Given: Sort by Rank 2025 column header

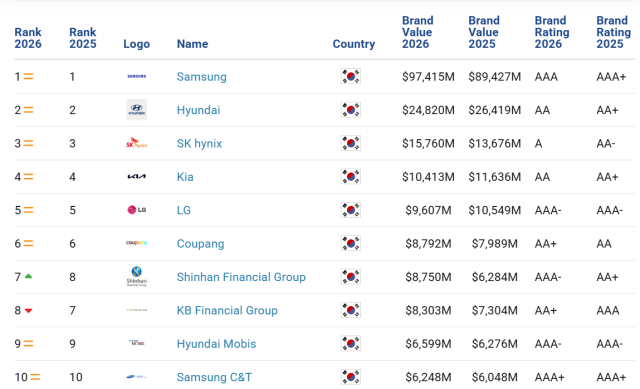Looking at the screenshot, I should pos(83,38).
